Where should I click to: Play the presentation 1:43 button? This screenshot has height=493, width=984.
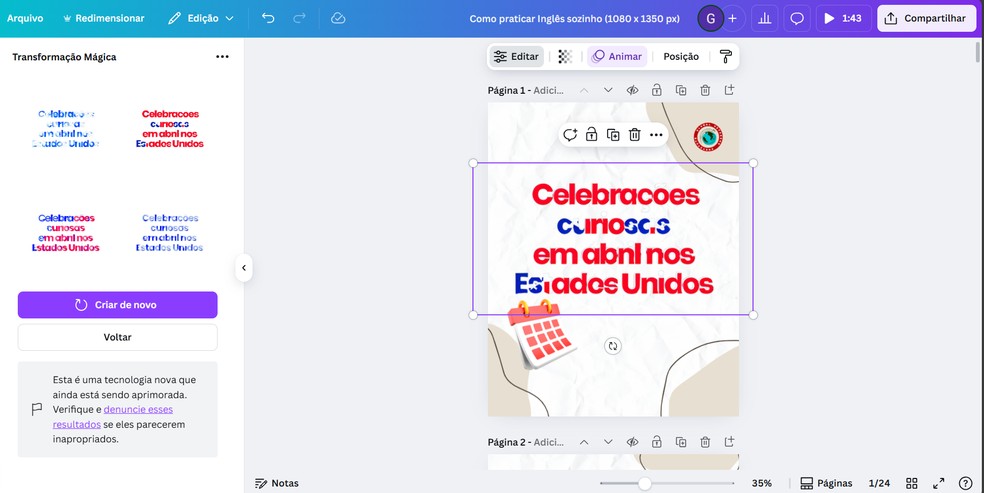click(x=843, y=18)
